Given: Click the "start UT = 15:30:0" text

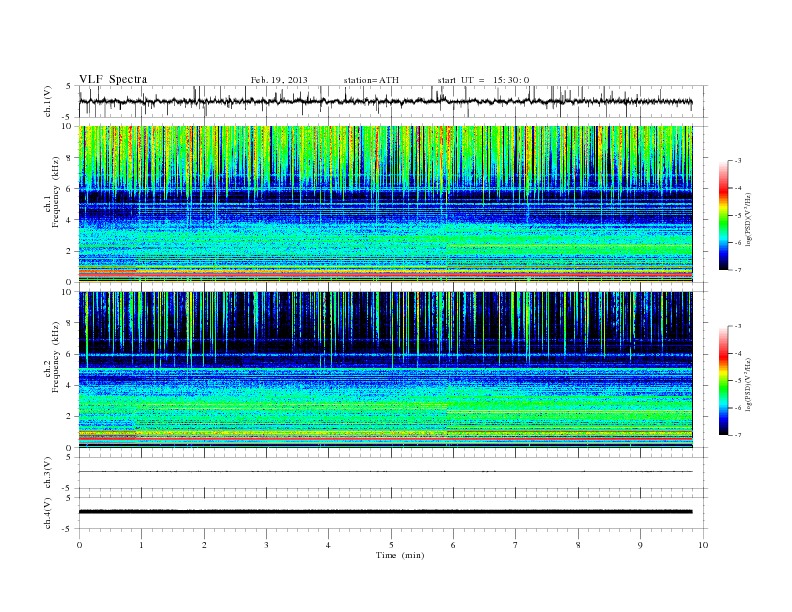Looking at the screenshot, I should [483, 80].
